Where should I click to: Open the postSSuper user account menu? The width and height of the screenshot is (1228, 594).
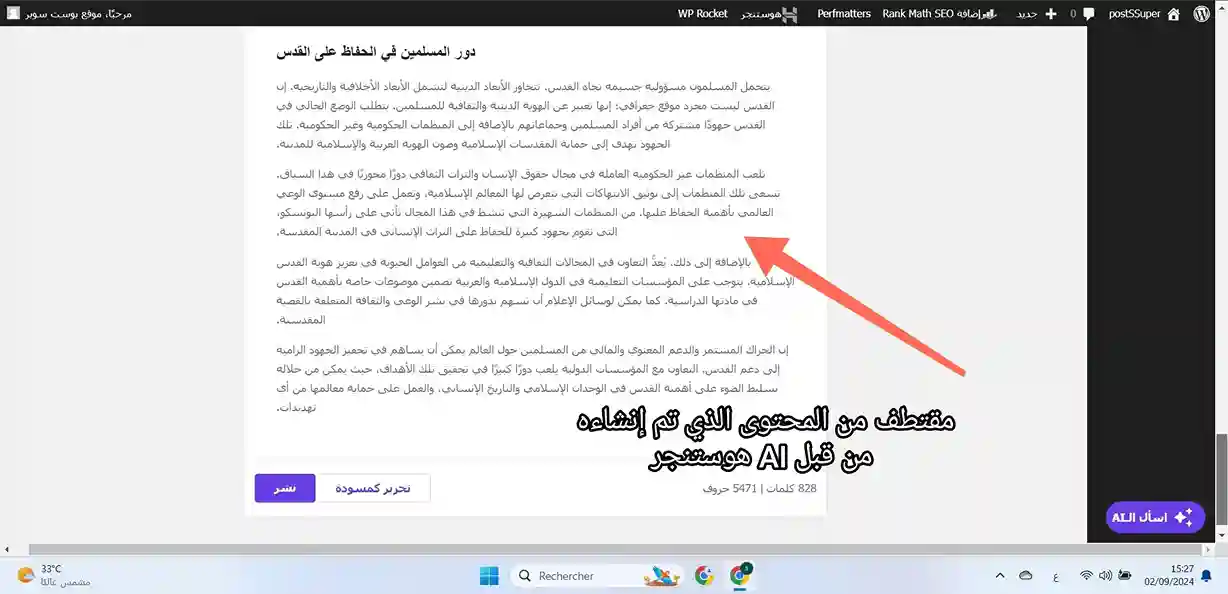pos(1135,13)
